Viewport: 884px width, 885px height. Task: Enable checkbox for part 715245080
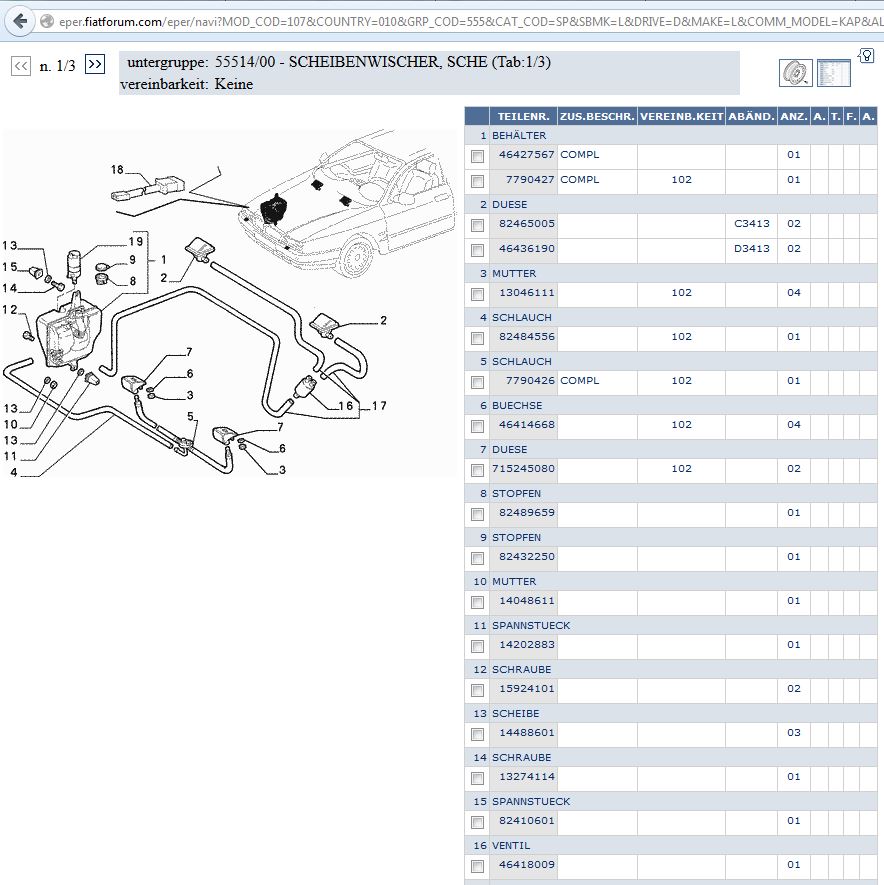point(478,470)
